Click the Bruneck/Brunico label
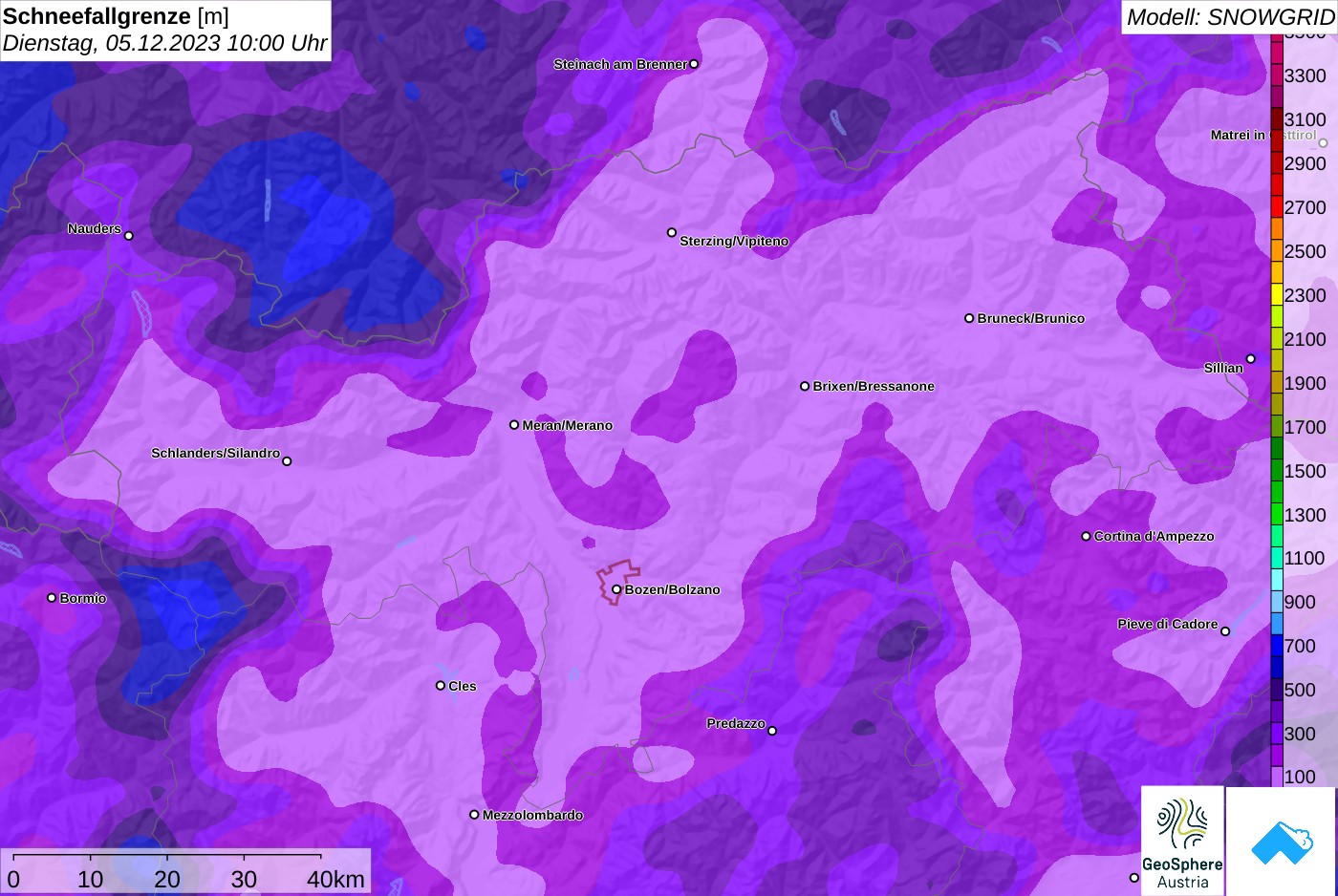Screen dimensions: 1338x896 [x=1031, y=318]
